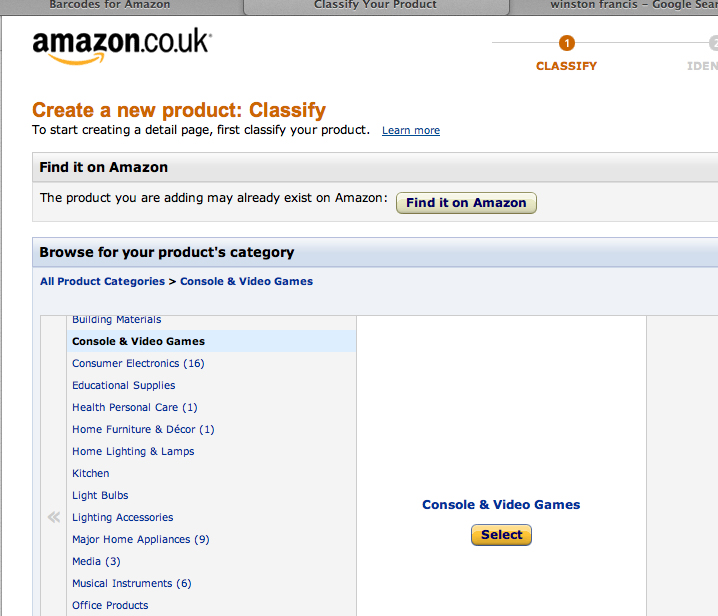This screenshot has width=718, height=616.
Task: Open Health Personal Care (1) category
Action: [135, 407]
